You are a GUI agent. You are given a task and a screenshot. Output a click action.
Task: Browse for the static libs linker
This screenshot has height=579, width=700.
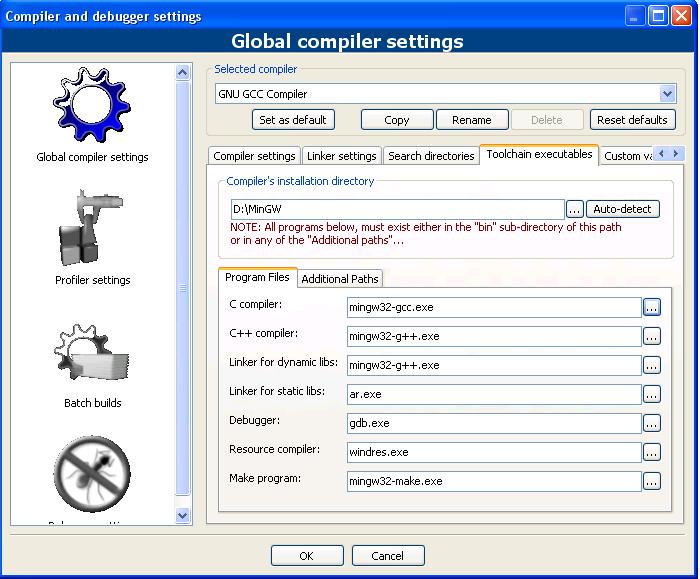[x=651, y=394]
